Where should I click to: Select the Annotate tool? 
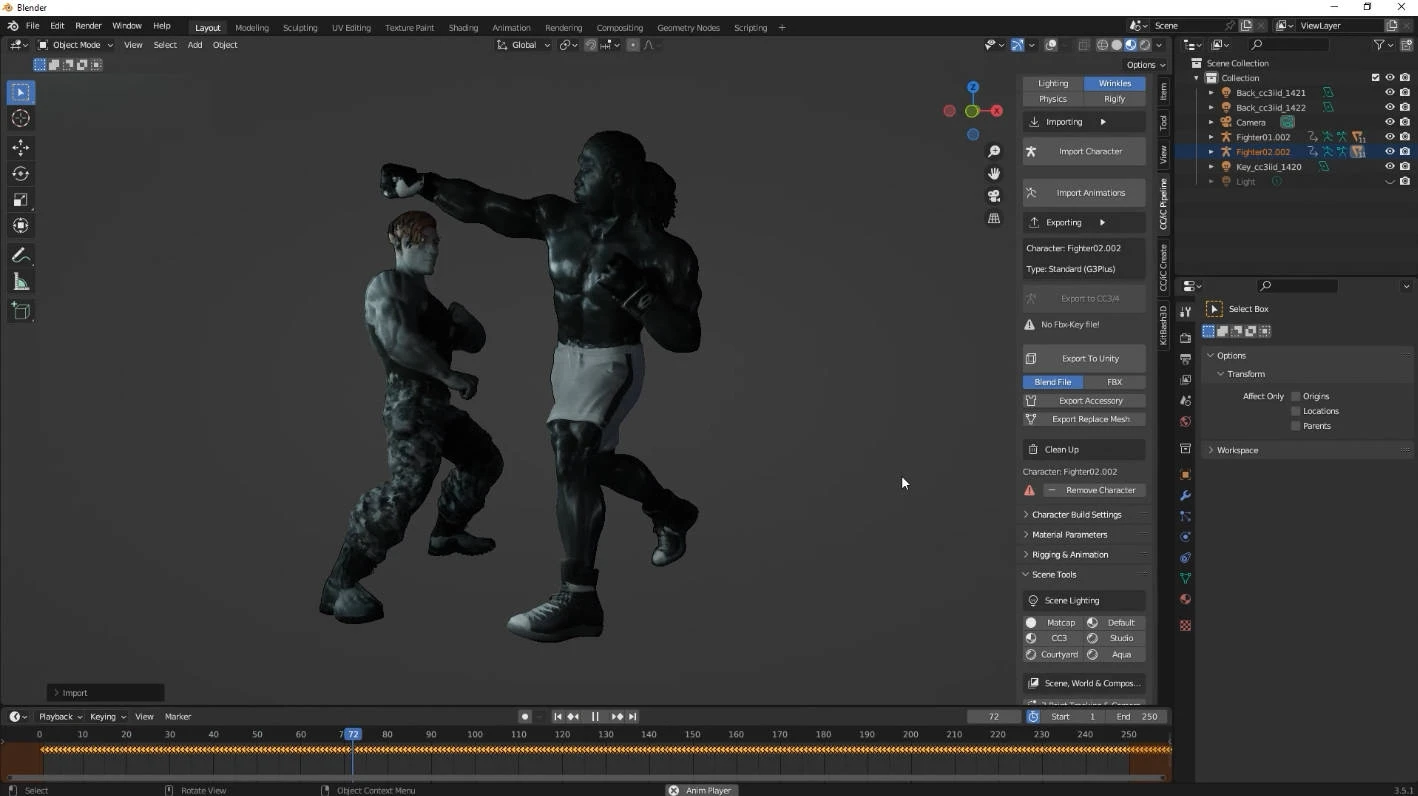coord(21,256)
